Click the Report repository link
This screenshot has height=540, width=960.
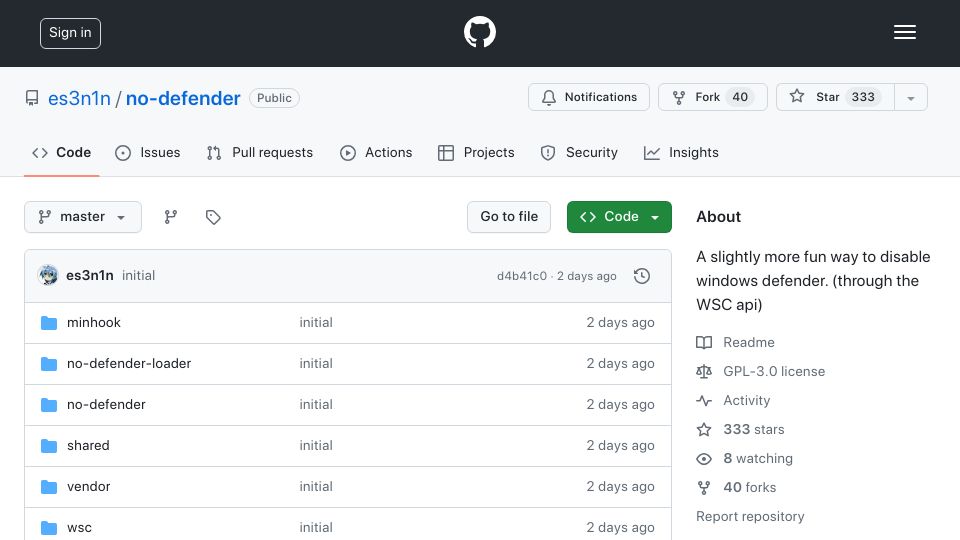[750, 517]
